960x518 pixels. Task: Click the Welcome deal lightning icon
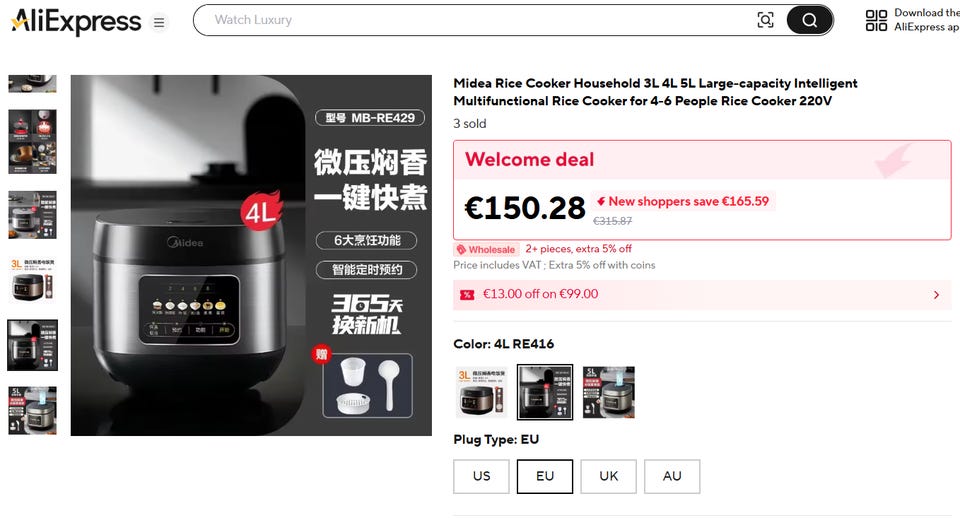[601, 201]
